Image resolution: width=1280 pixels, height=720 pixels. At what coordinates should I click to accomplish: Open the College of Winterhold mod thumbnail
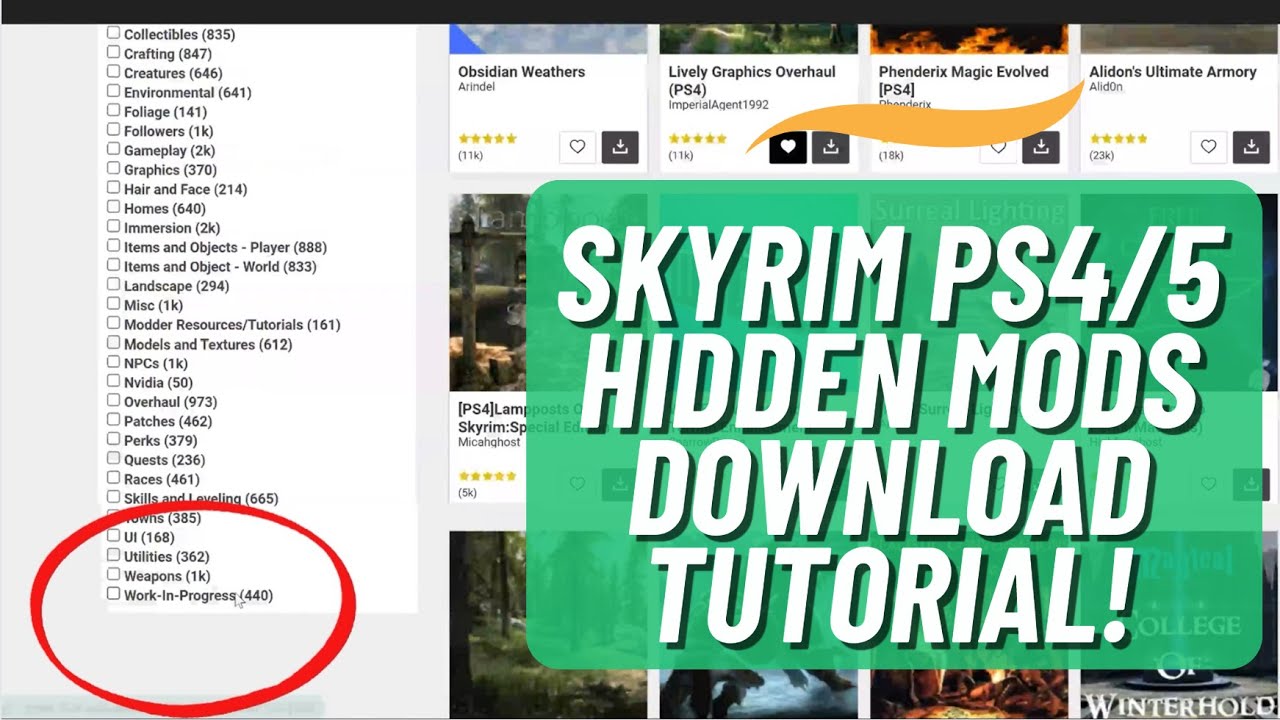tap(1179, 625)
